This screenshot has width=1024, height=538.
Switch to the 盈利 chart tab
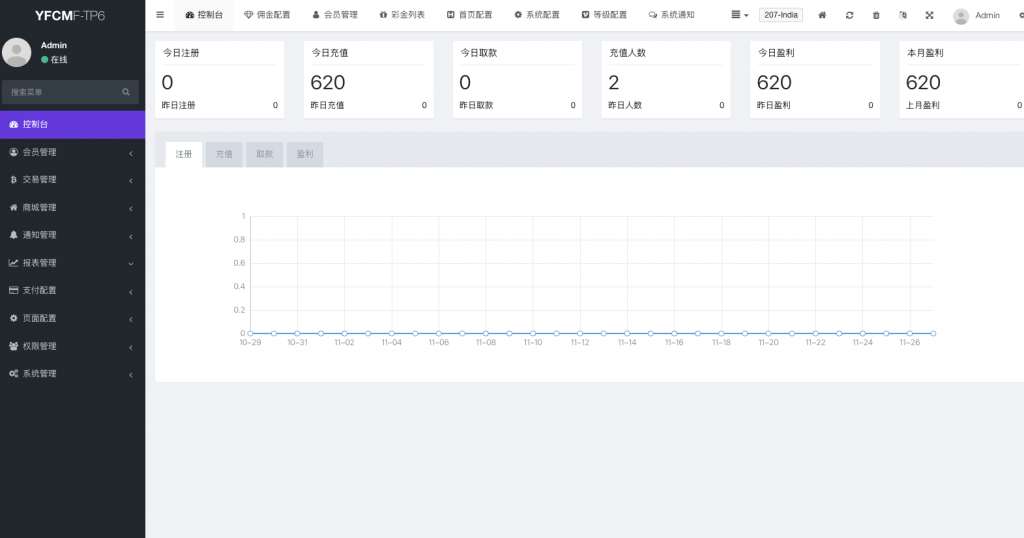pyautogui.click(x=305, y=155)
